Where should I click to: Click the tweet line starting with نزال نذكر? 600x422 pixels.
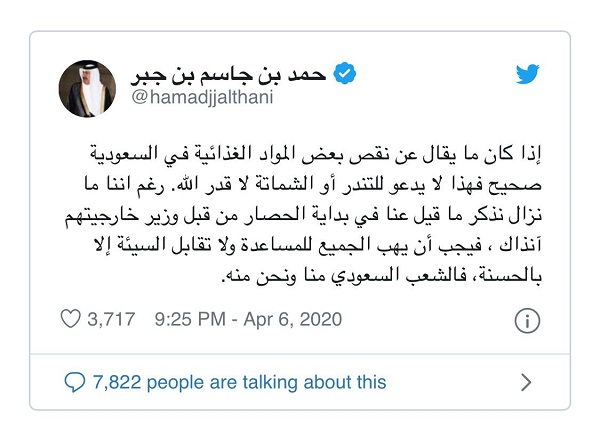303,215
